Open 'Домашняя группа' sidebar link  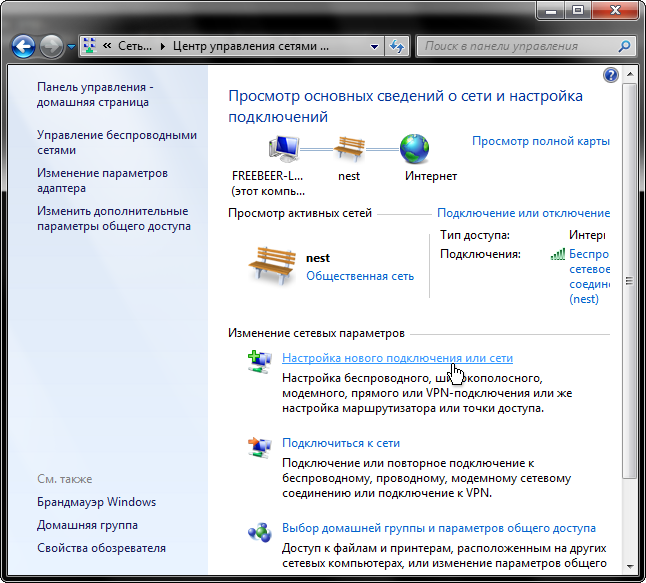click(87, 525)
